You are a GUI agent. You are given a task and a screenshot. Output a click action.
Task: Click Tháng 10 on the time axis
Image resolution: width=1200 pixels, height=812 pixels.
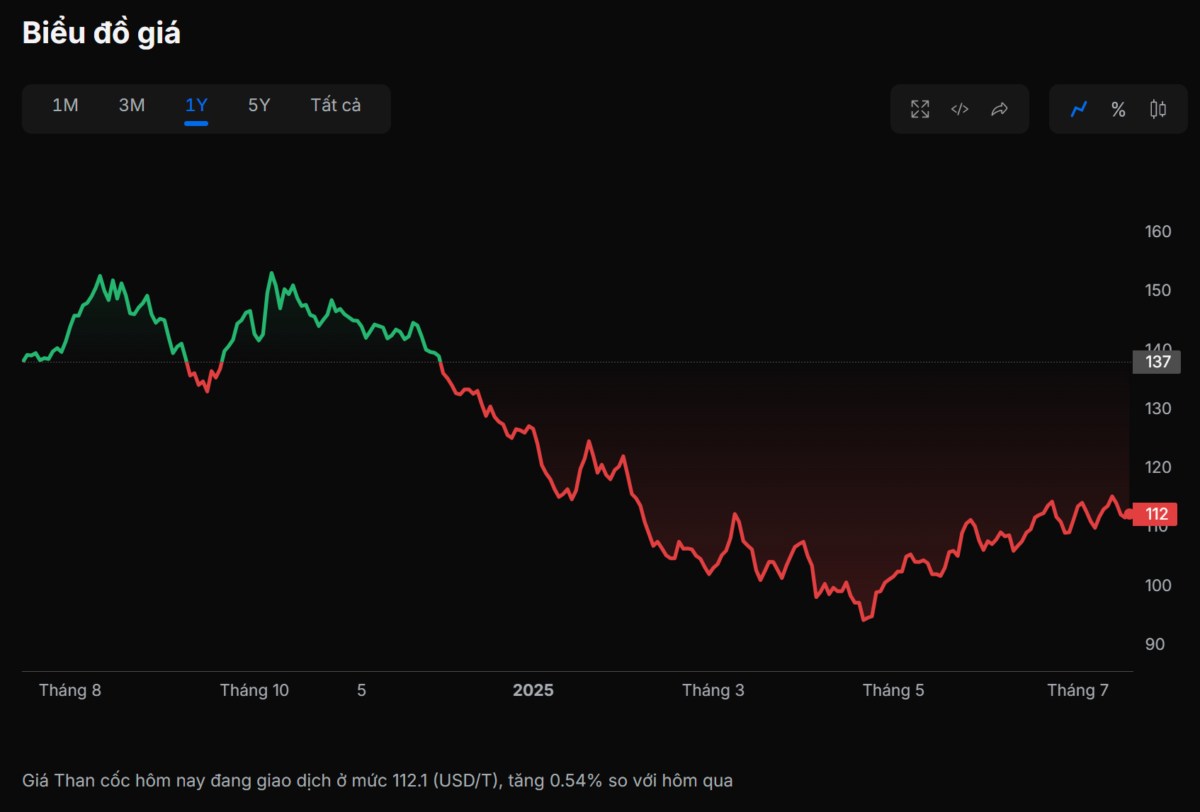tap(254, 690)
